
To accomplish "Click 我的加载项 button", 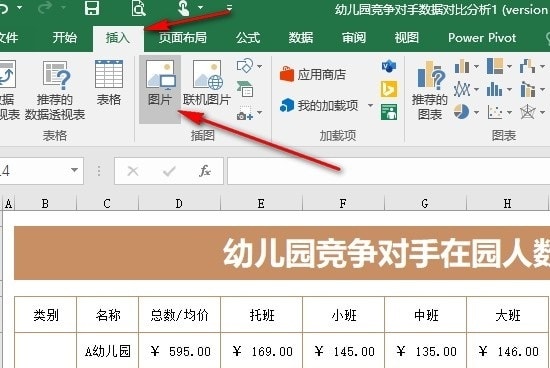I will pos(319,105).
